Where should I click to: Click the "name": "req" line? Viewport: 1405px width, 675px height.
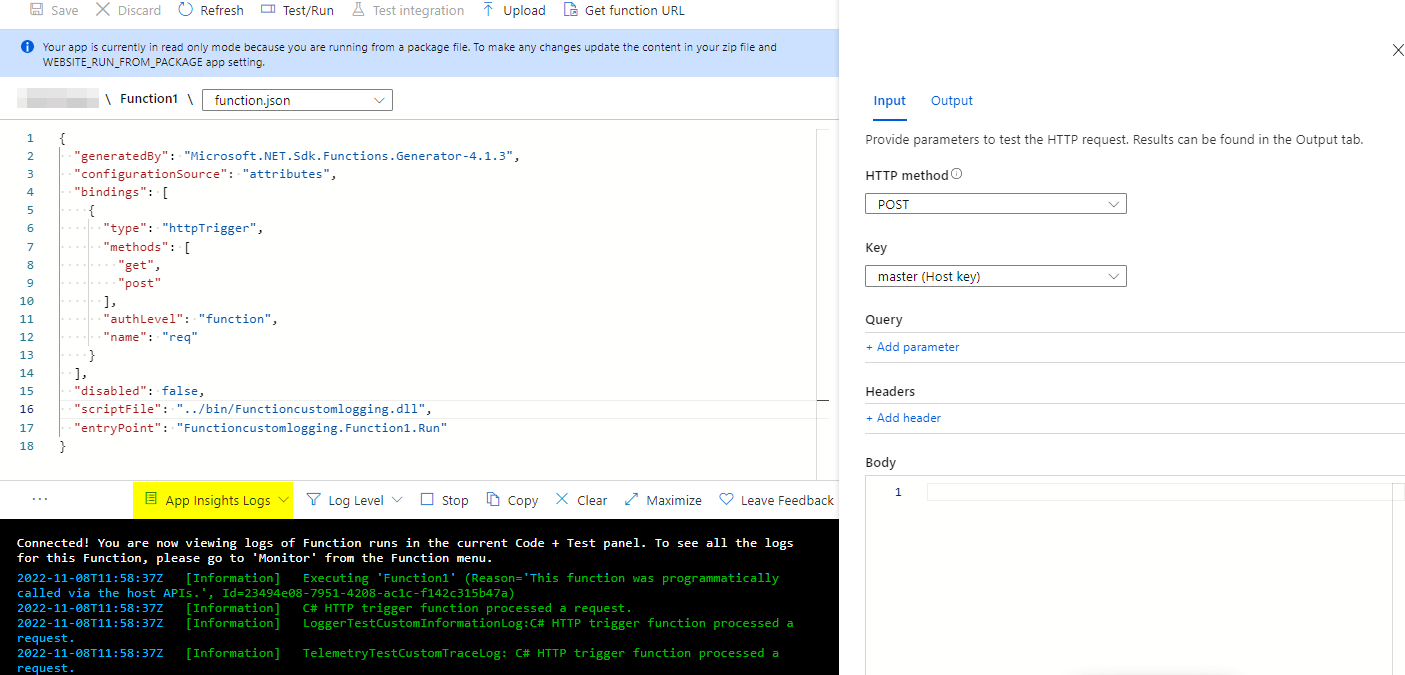[x=151, y=337]
